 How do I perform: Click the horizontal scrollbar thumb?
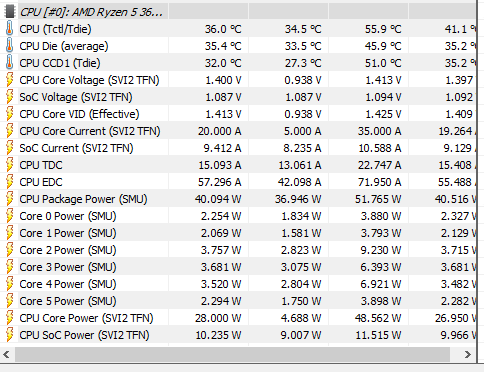[x=232, y=354]
